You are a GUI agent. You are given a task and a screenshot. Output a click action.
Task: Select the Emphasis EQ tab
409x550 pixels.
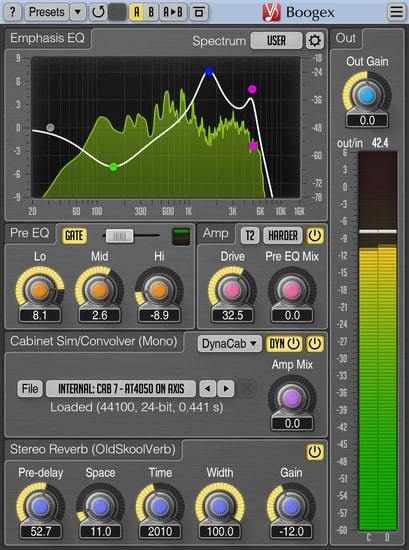pyautogui.click(x=47, y=38)
